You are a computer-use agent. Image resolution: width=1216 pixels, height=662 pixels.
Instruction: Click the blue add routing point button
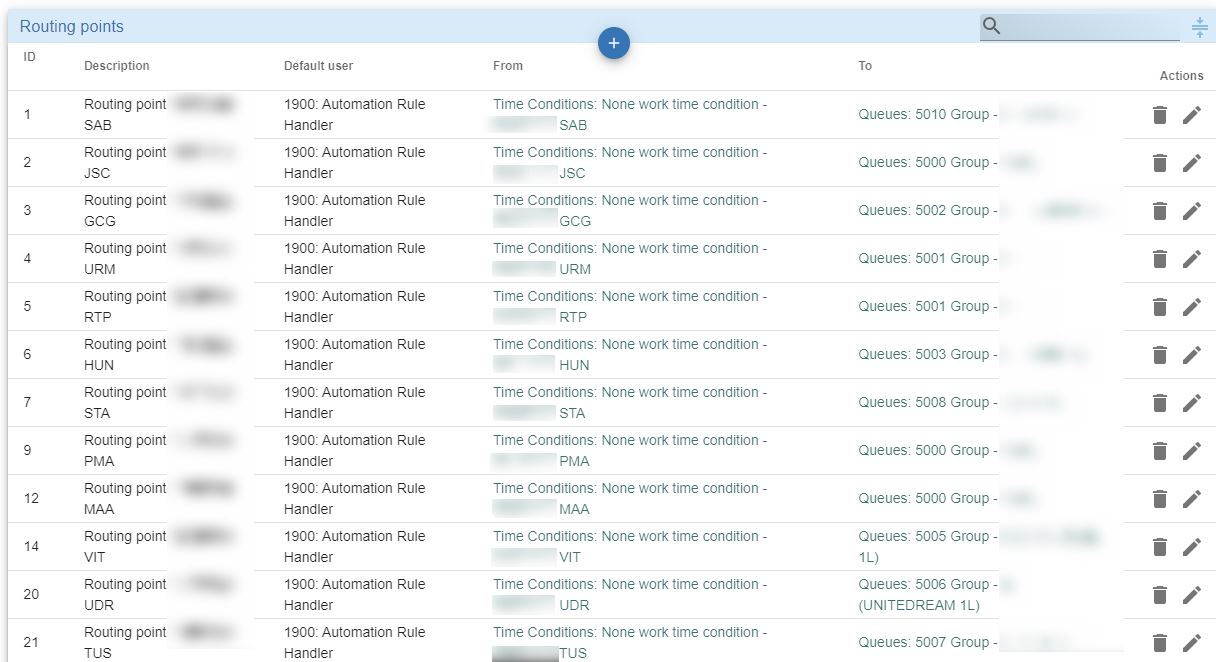coord(614,43)
